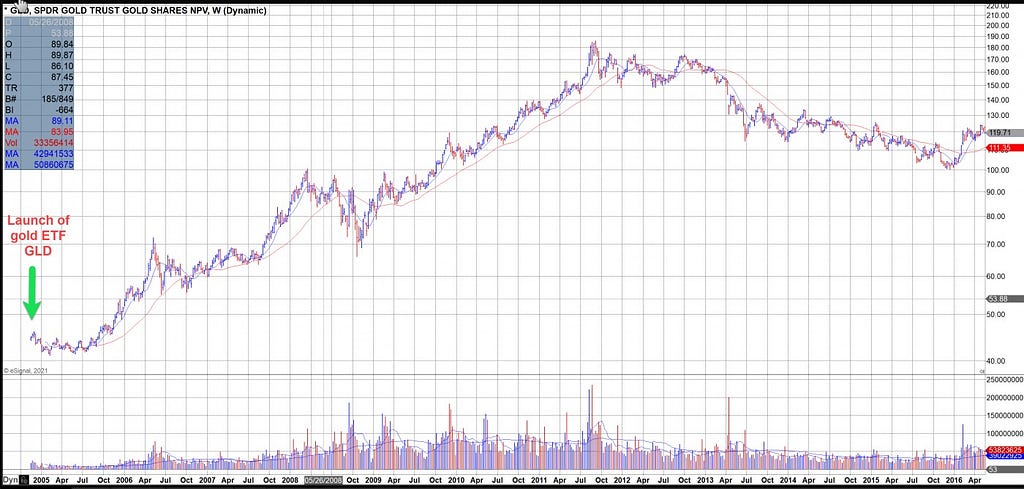Select the Open value 89.84 in data box
Screen dimensions: 1024x489
61,44
